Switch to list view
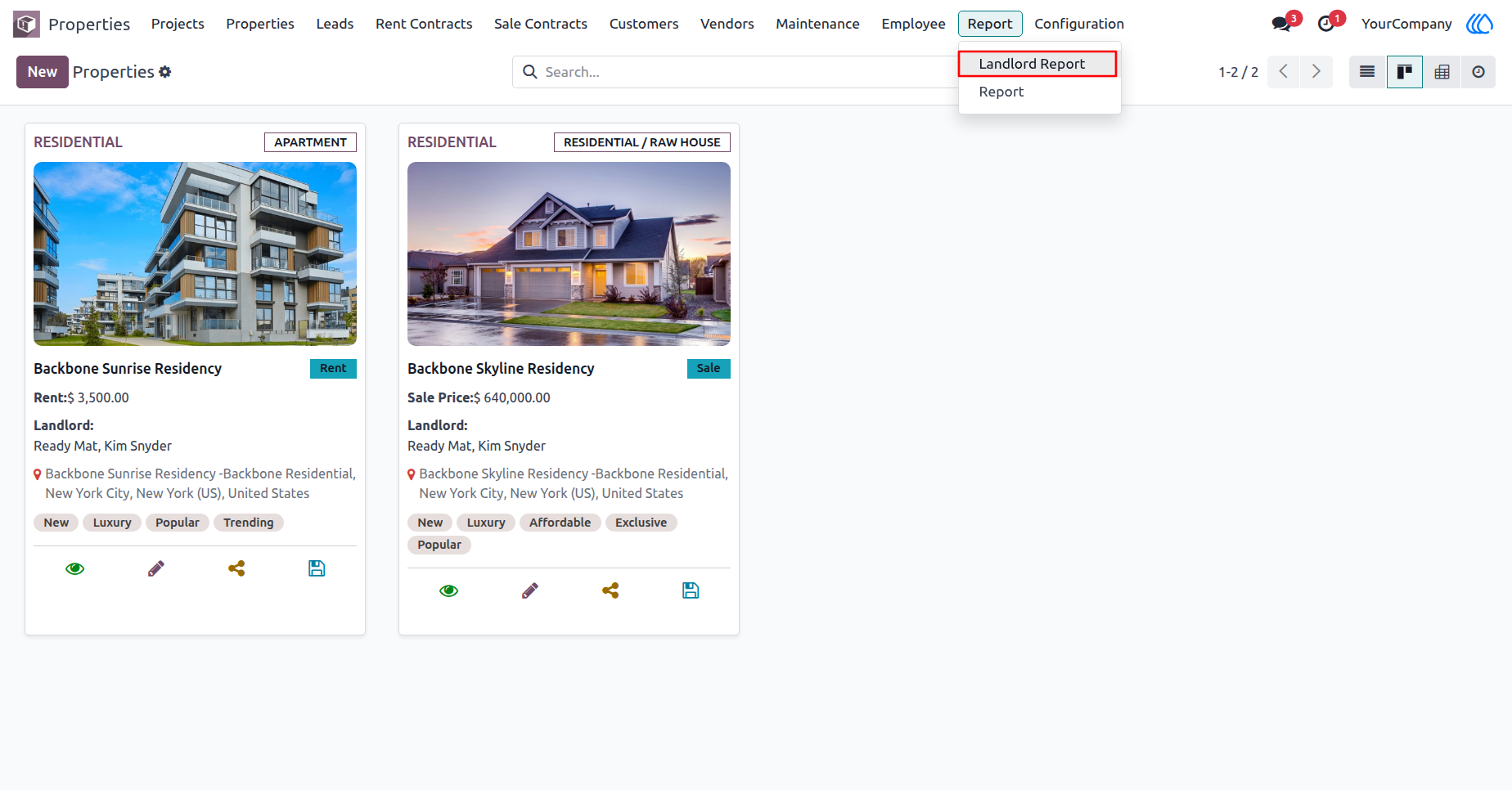 pyautogui.click(x=1367, y=72)
